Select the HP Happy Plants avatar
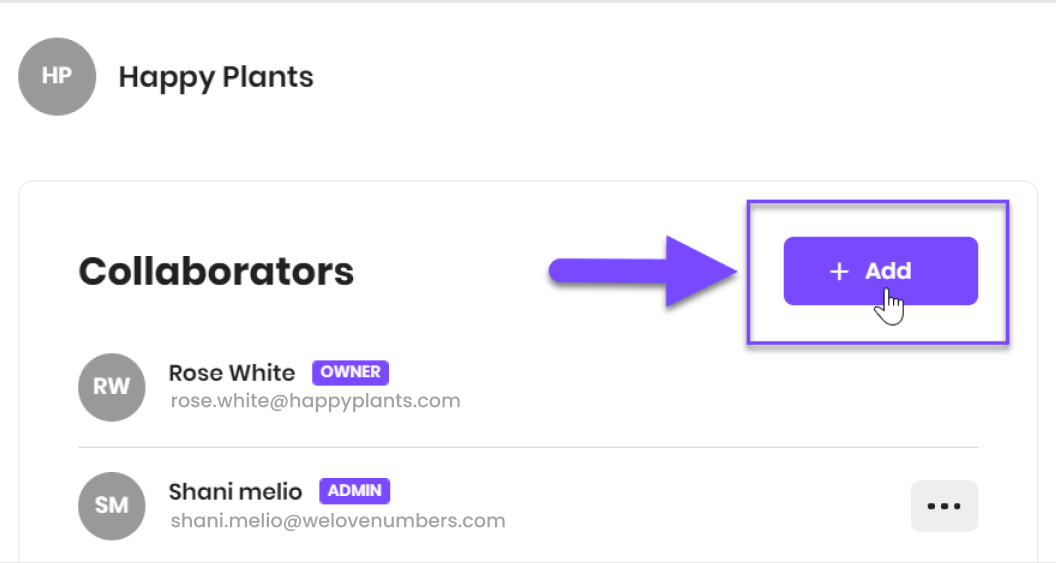 click(57, 76)
